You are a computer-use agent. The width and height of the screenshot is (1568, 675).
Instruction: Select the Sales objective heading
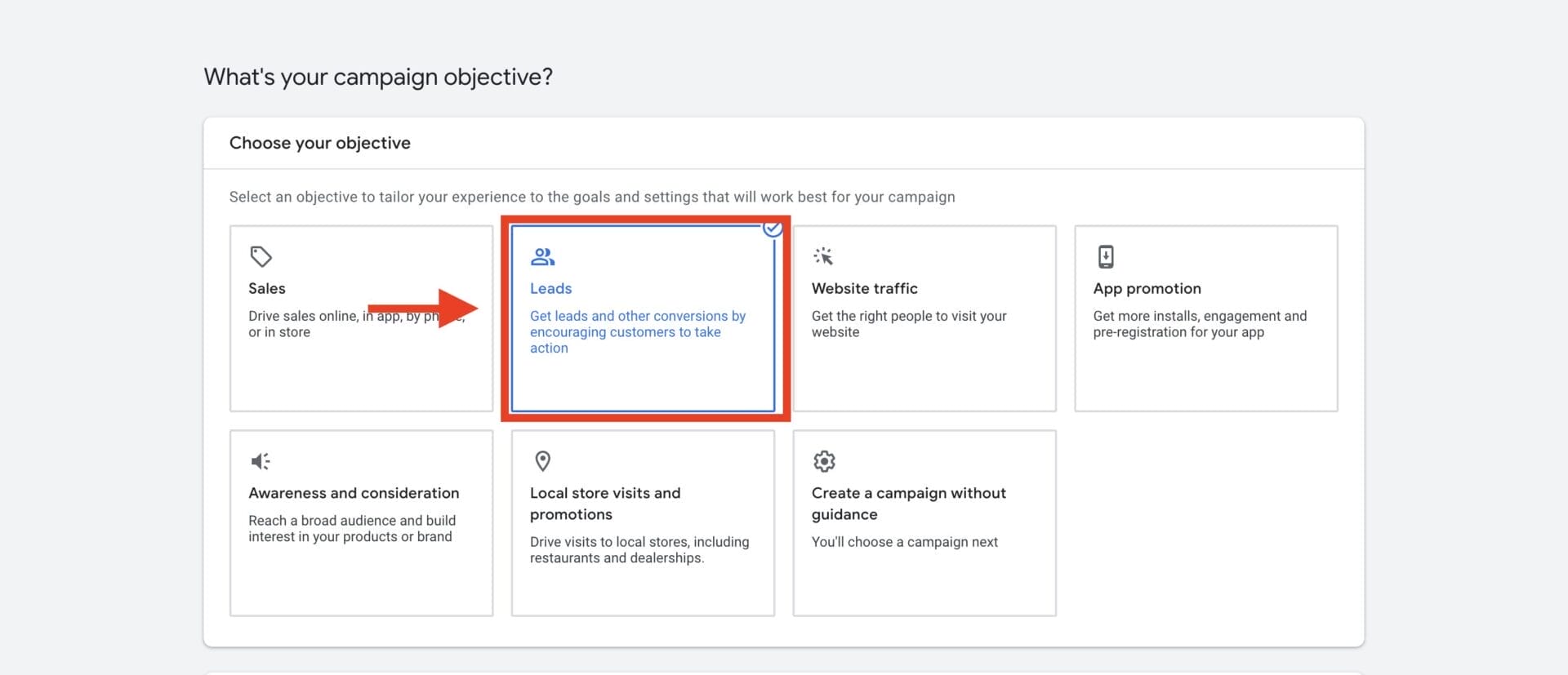click(267, 288)
